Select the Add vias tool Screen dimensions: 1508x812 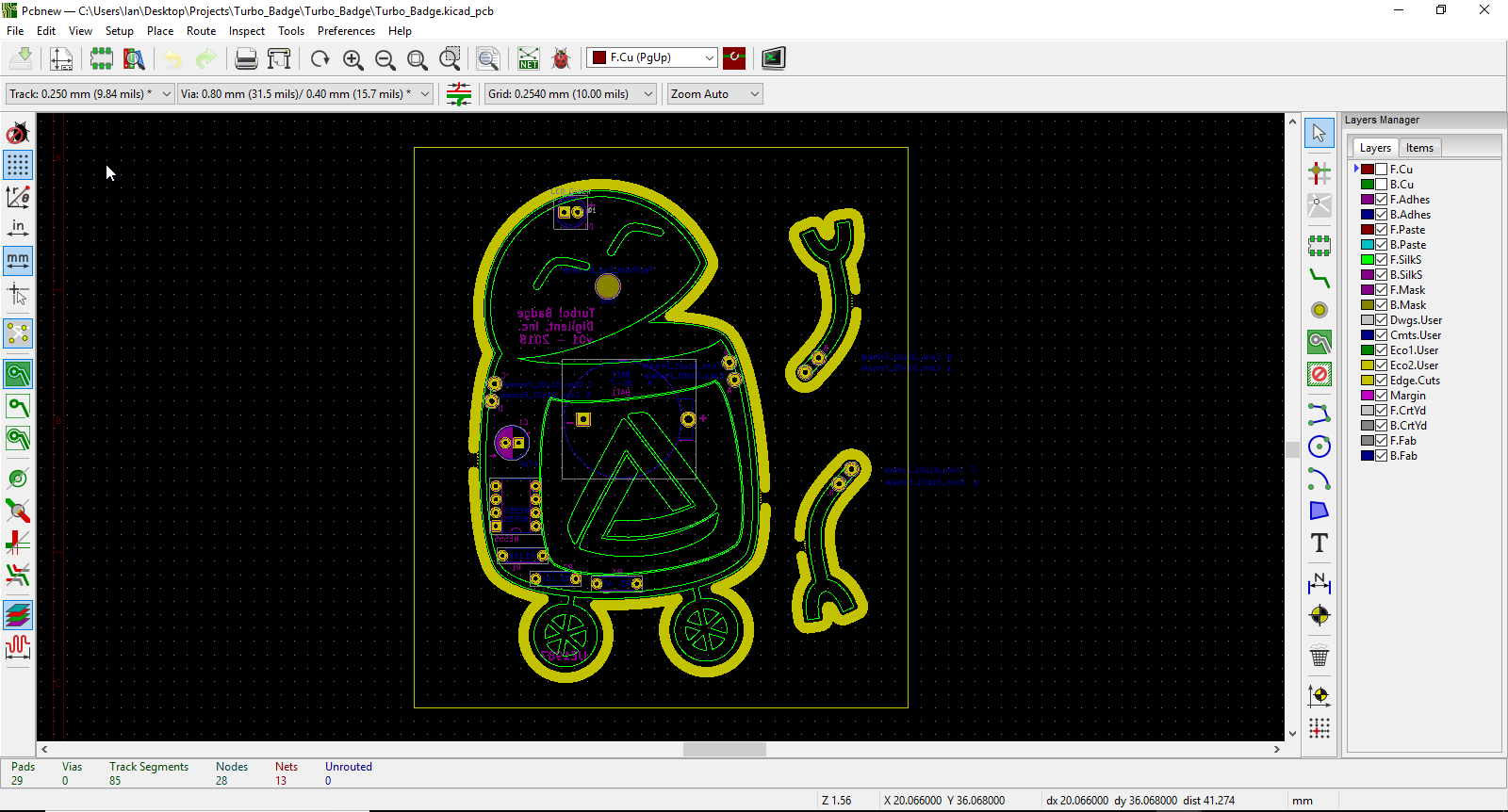pyautogui.click(x=1319, y=310)
